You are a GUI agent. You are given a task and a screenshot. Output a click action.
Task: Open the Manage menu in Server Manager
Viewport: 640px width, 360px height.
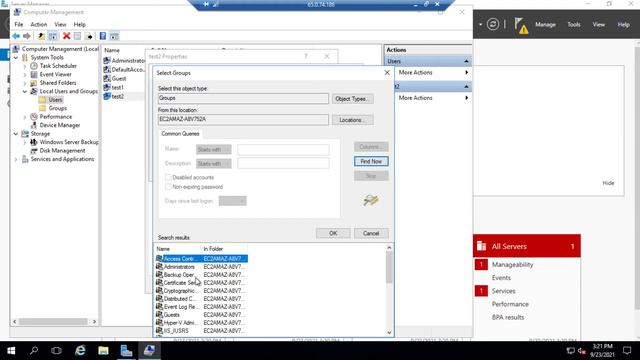545,24
